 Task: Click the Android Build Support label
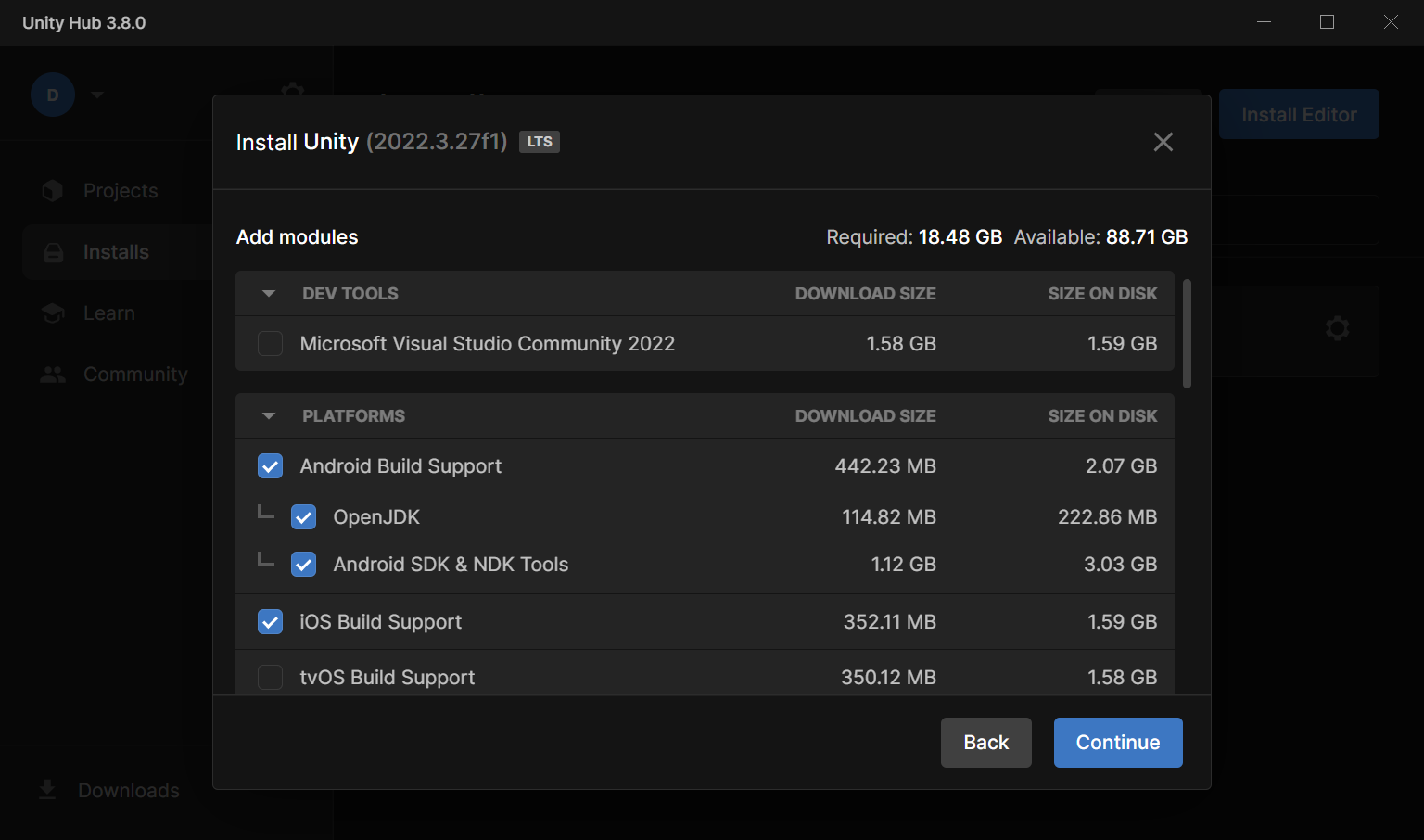point(400,466)
